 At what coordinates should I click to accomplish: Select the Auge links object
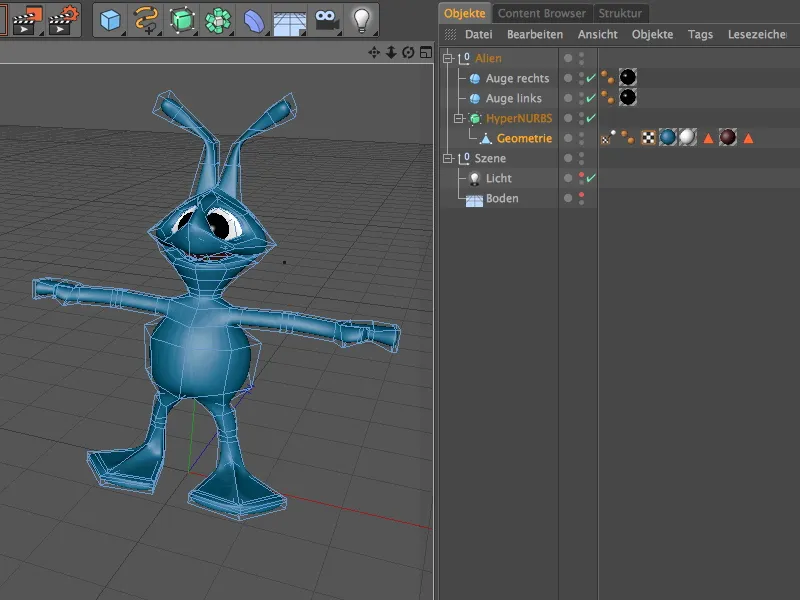513,98
